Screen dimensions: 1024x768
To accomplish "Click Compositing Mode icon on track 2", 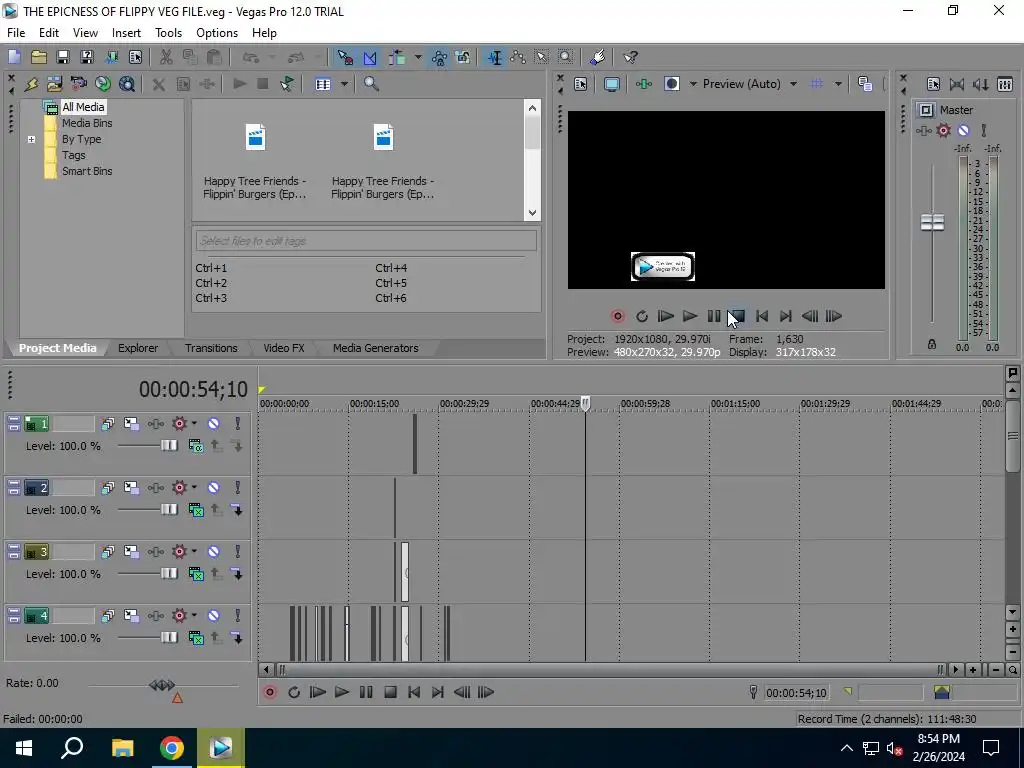I will click(x=195, y=509).
